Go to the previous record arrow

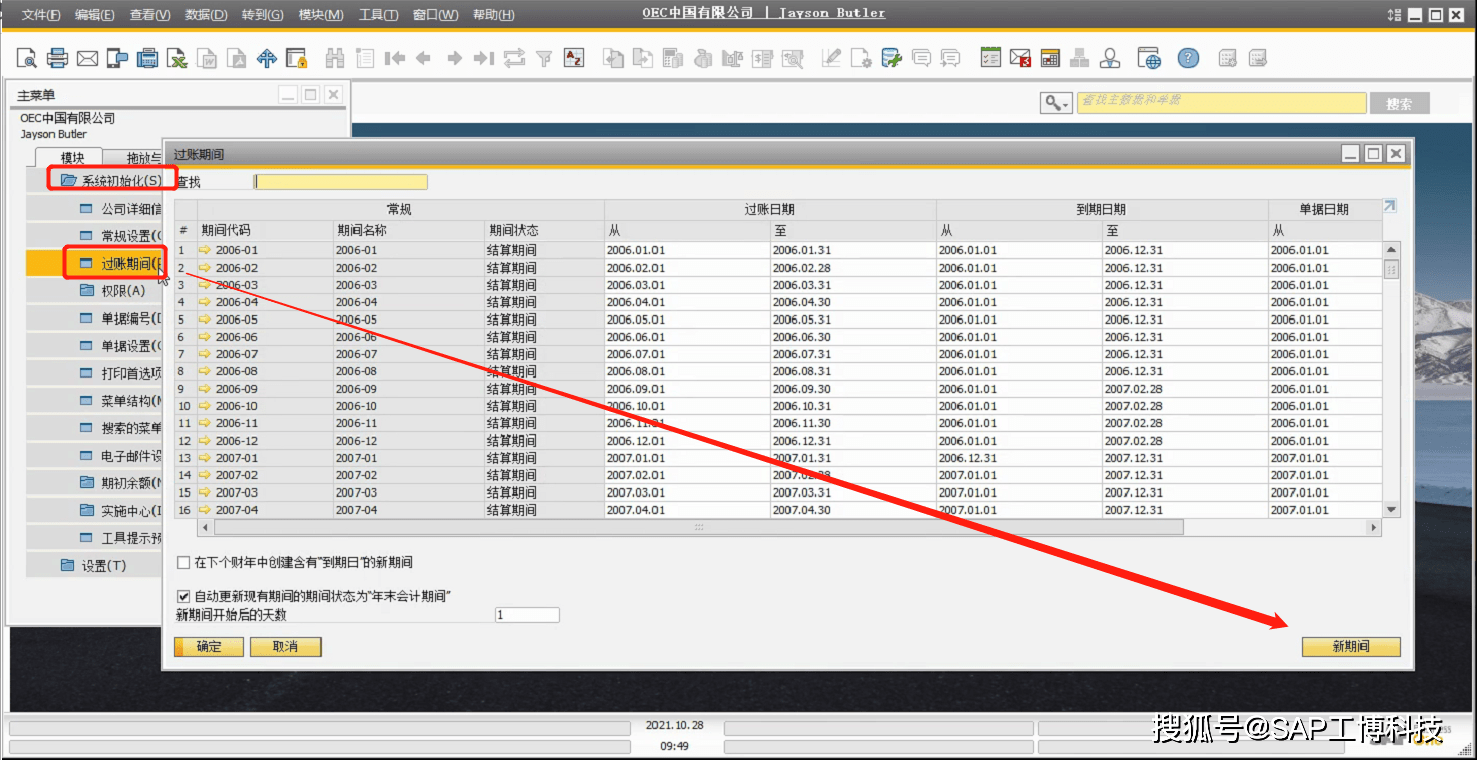(x=424, y=58)
